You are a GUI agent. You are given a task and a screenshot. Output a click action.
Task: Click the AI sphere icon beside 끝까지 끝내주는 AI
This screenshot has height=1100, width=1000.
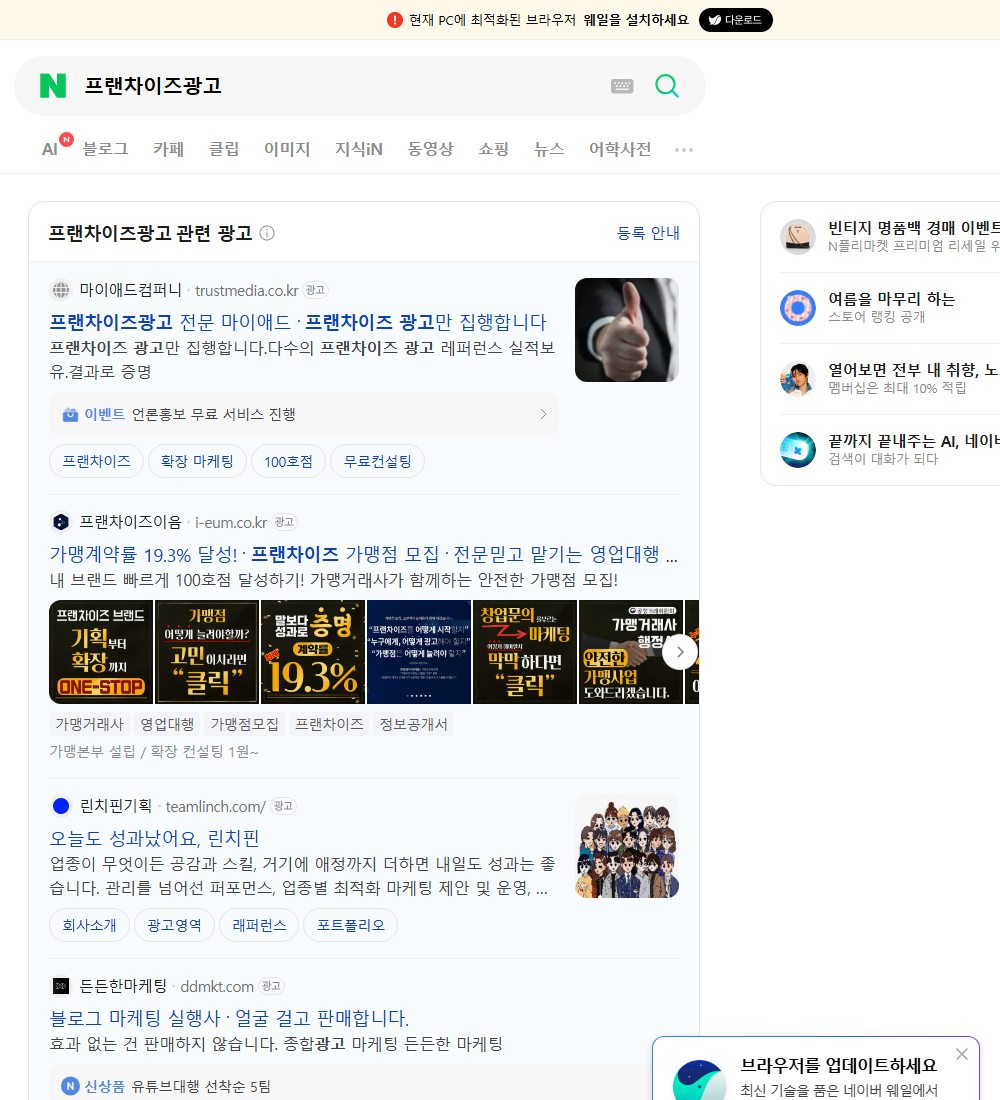click(x=798, y=450)
